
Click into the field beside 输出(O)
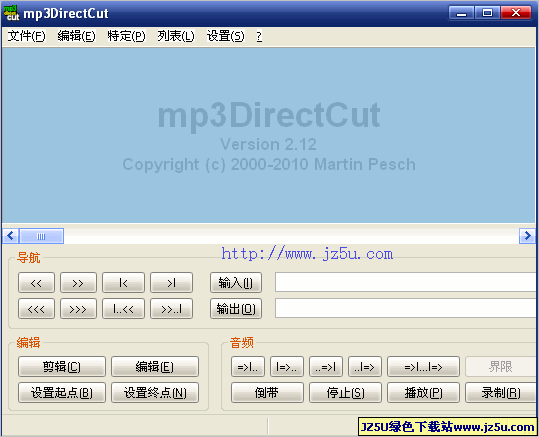pyautogui.click(x=405, y=308)
